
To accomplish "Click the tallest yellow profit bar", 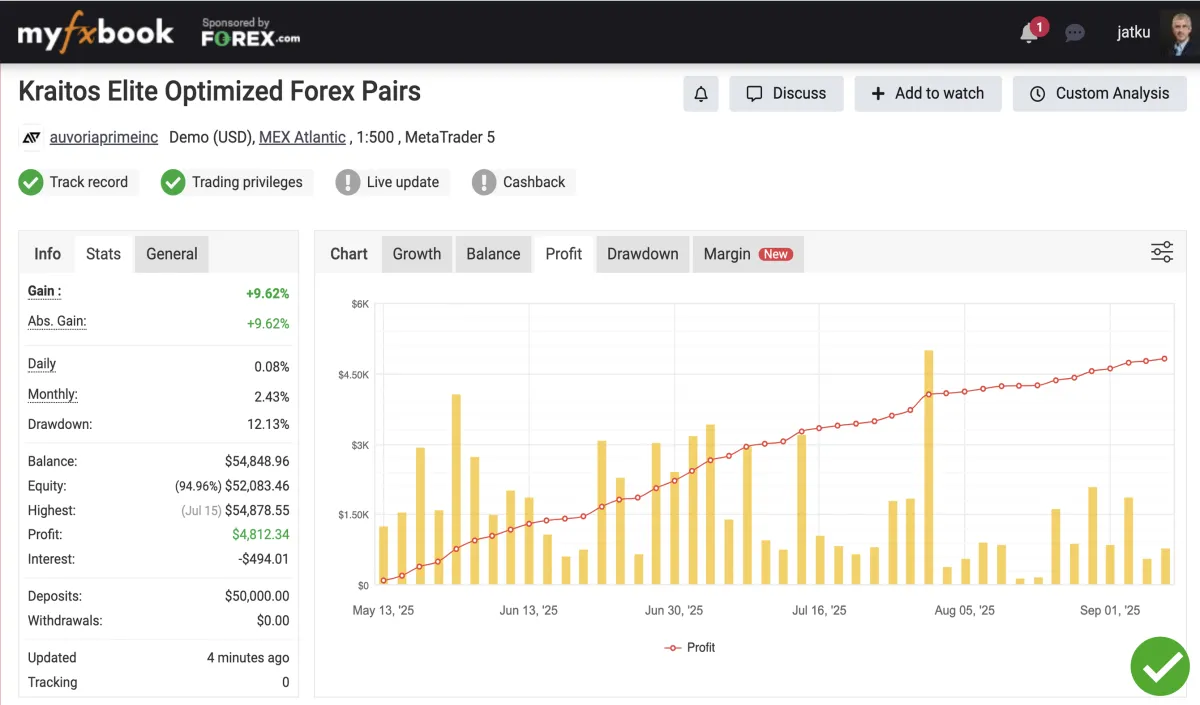I will (x=929, y=468).
